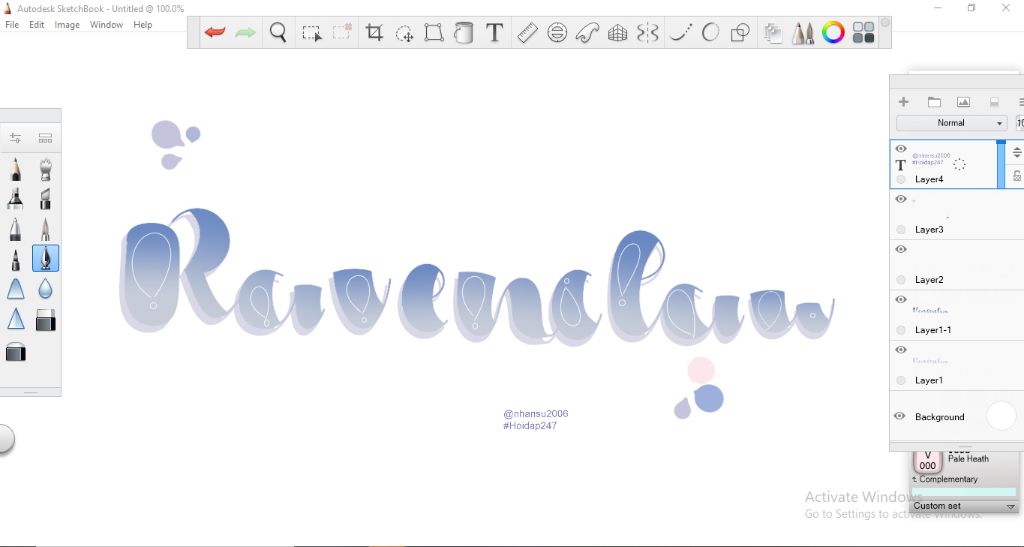
Task: Select the Layer1 layer row
Action: click(x=957, y=365)
